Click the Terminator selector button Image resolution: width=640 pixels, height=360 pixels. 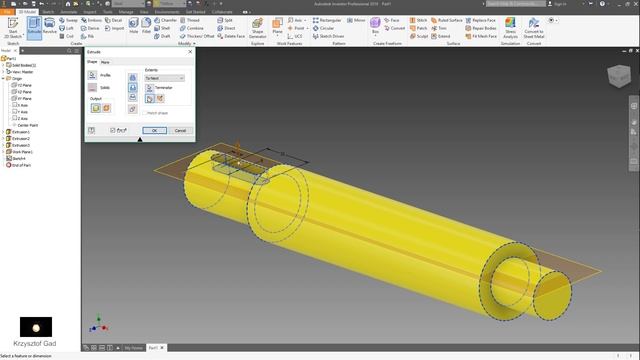click(149, 88)
